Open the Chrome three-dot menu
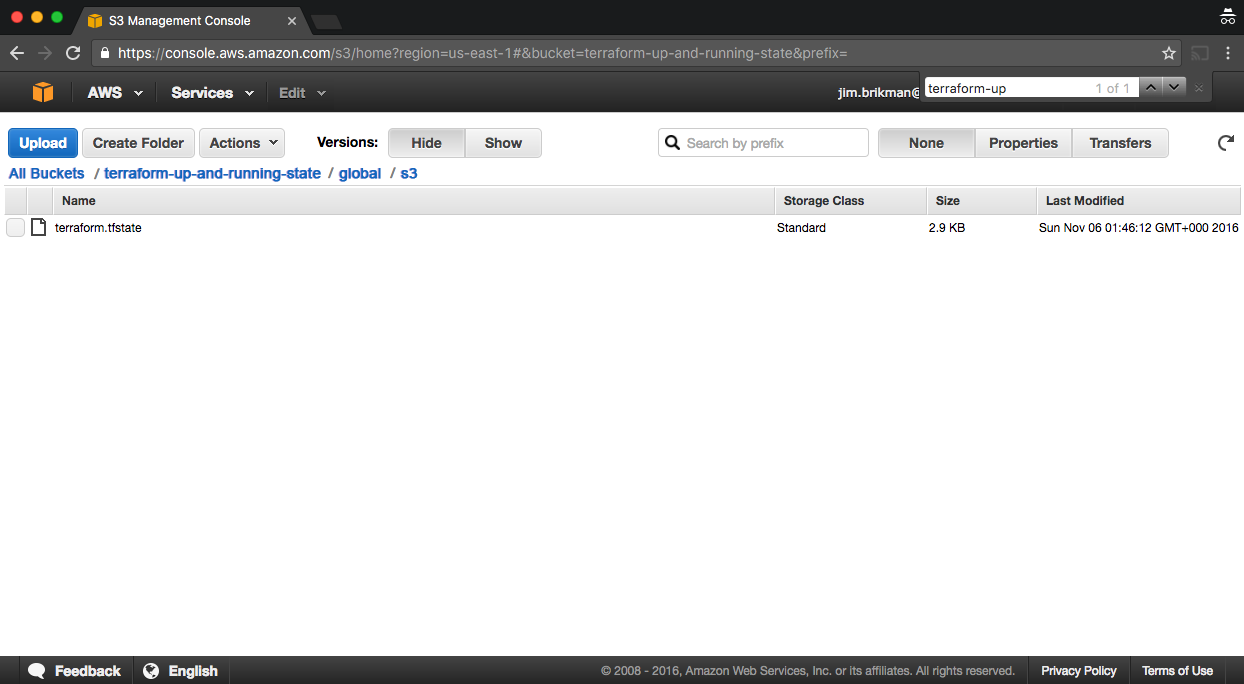Viewport: 1244px width, 684px height. [1228, 53]
